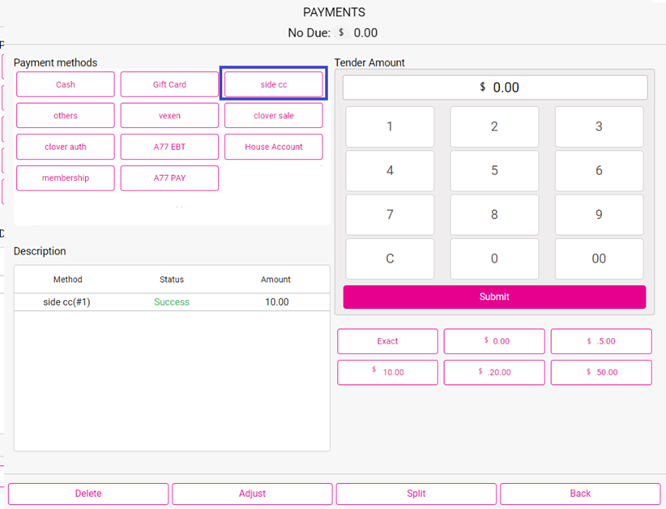Choose the A77 EBT payment method
666x509 pixels.
click(x=169, y=147)
